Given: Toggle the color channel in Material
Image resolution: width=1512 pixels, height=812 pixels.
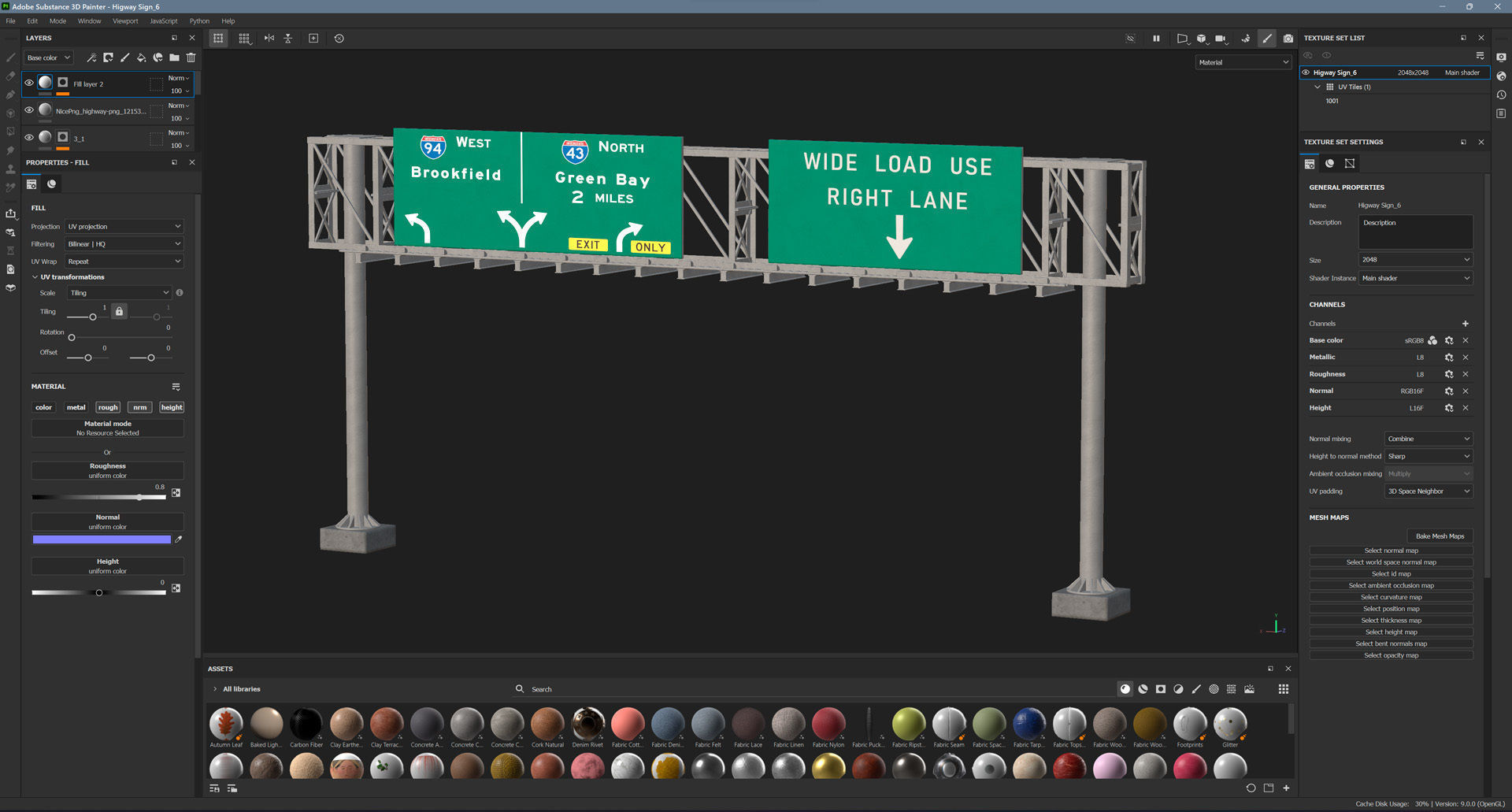Looking at the screenshot, I should [x=43, y=407].
